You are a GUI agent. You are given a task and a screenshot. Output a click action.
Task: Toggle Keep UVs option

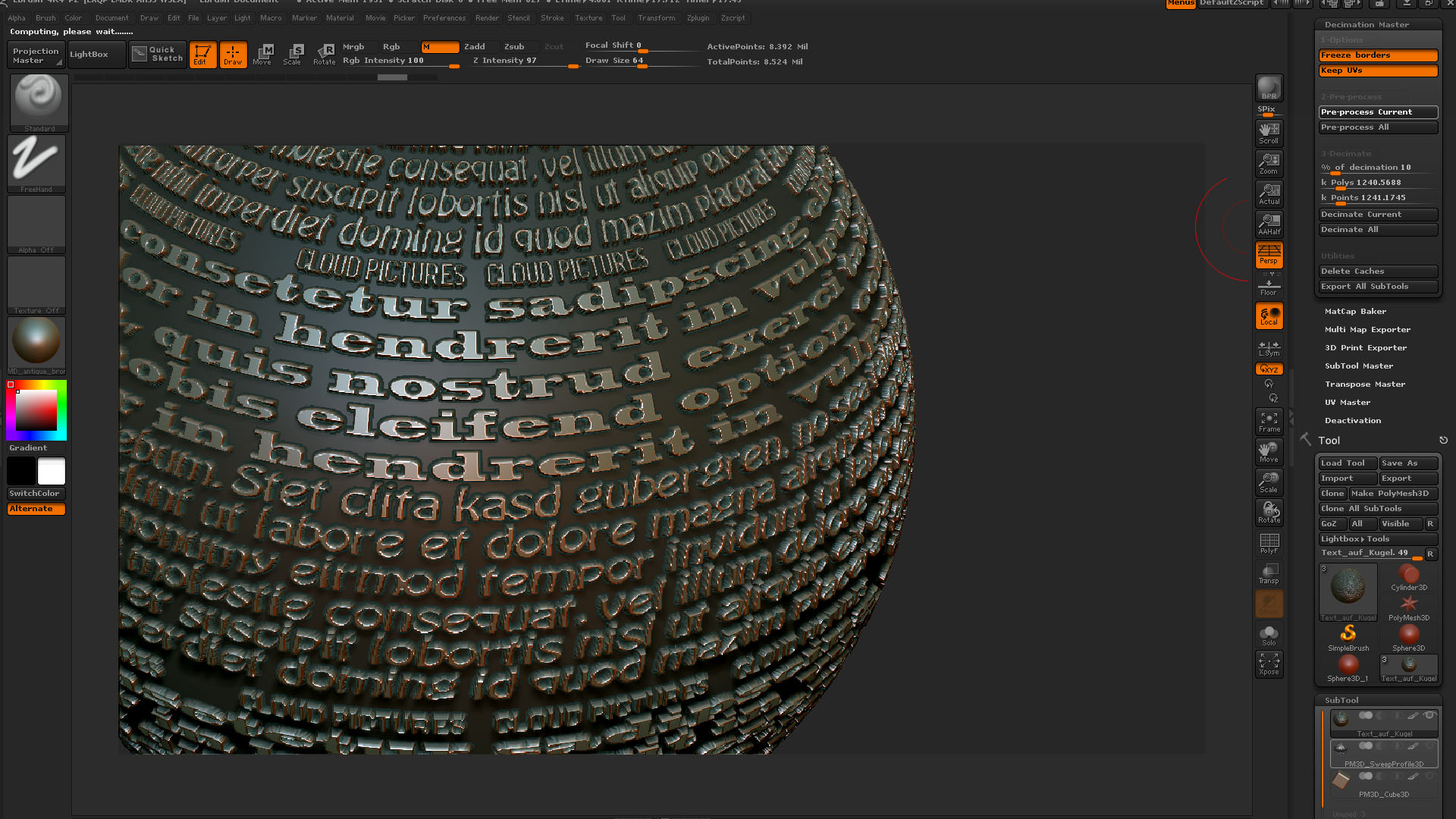point(1378,71)
